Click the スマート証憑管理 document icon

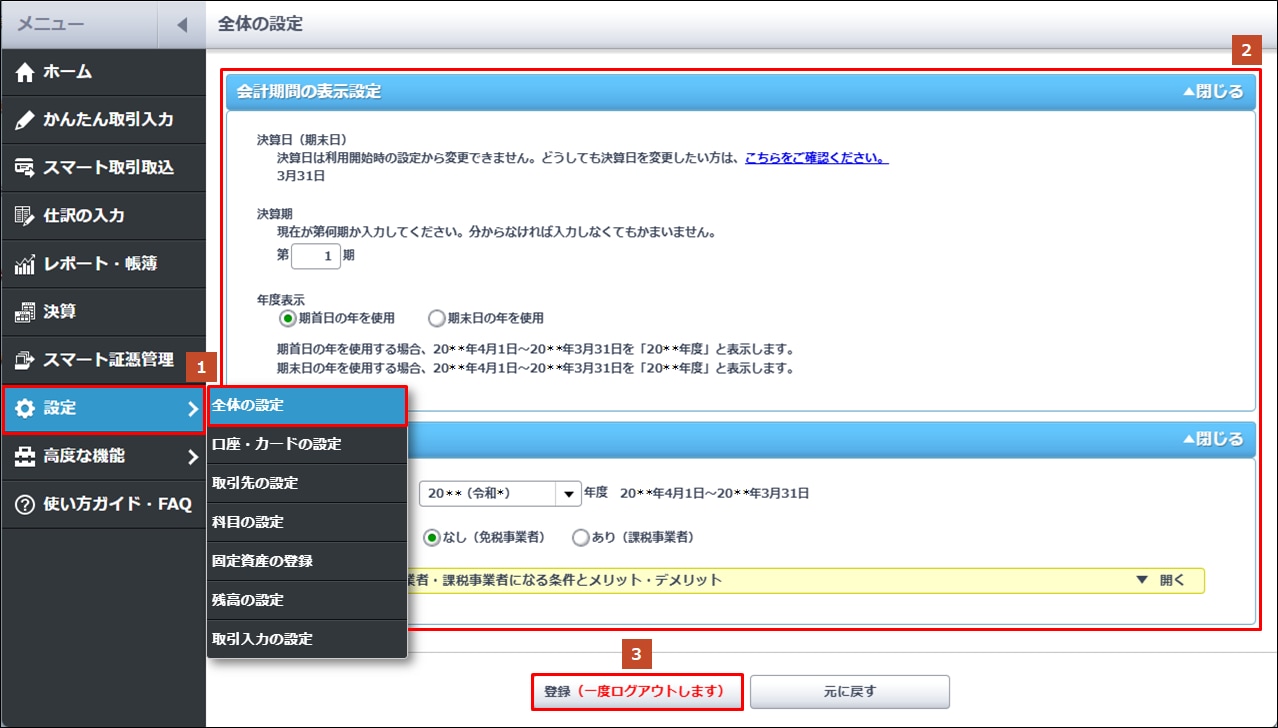[25, 360]
